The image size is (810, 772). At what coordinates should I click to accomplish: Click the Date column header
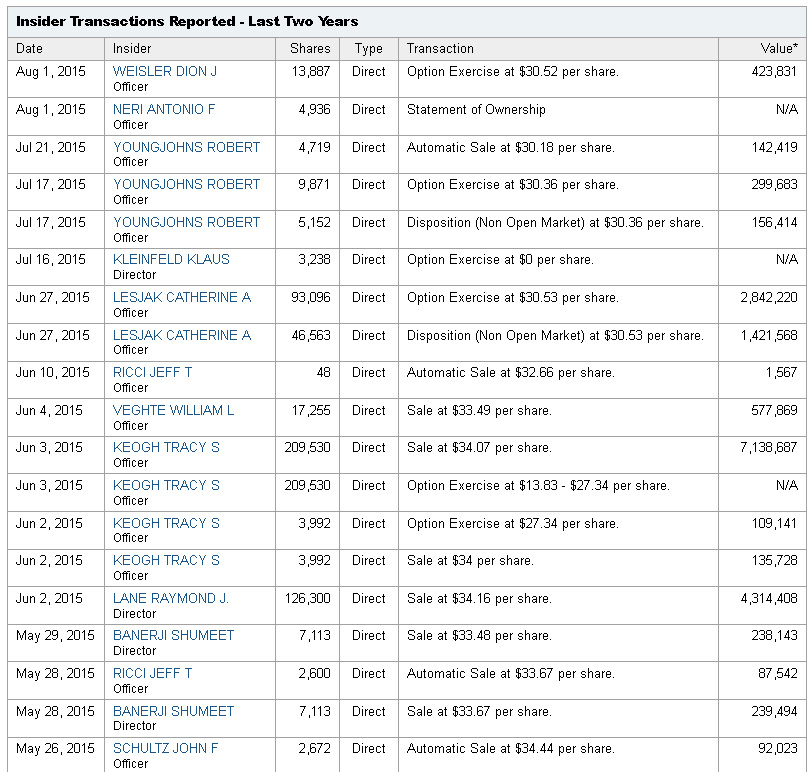pyautogui.click(x=30, y=48)
